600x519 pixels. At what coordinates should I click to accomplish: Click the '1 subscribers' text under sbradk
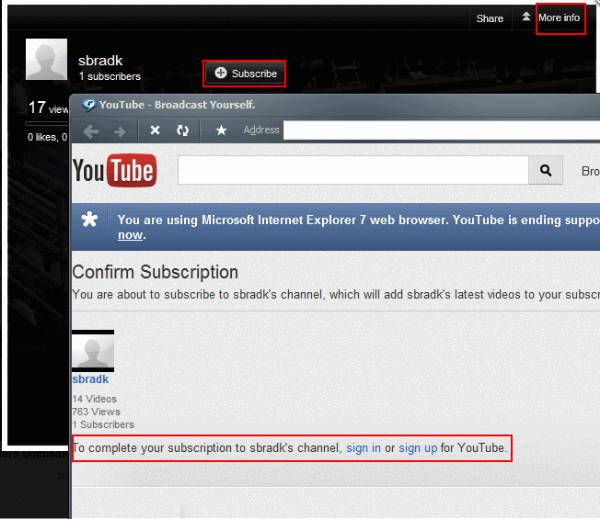pos(110,76)
